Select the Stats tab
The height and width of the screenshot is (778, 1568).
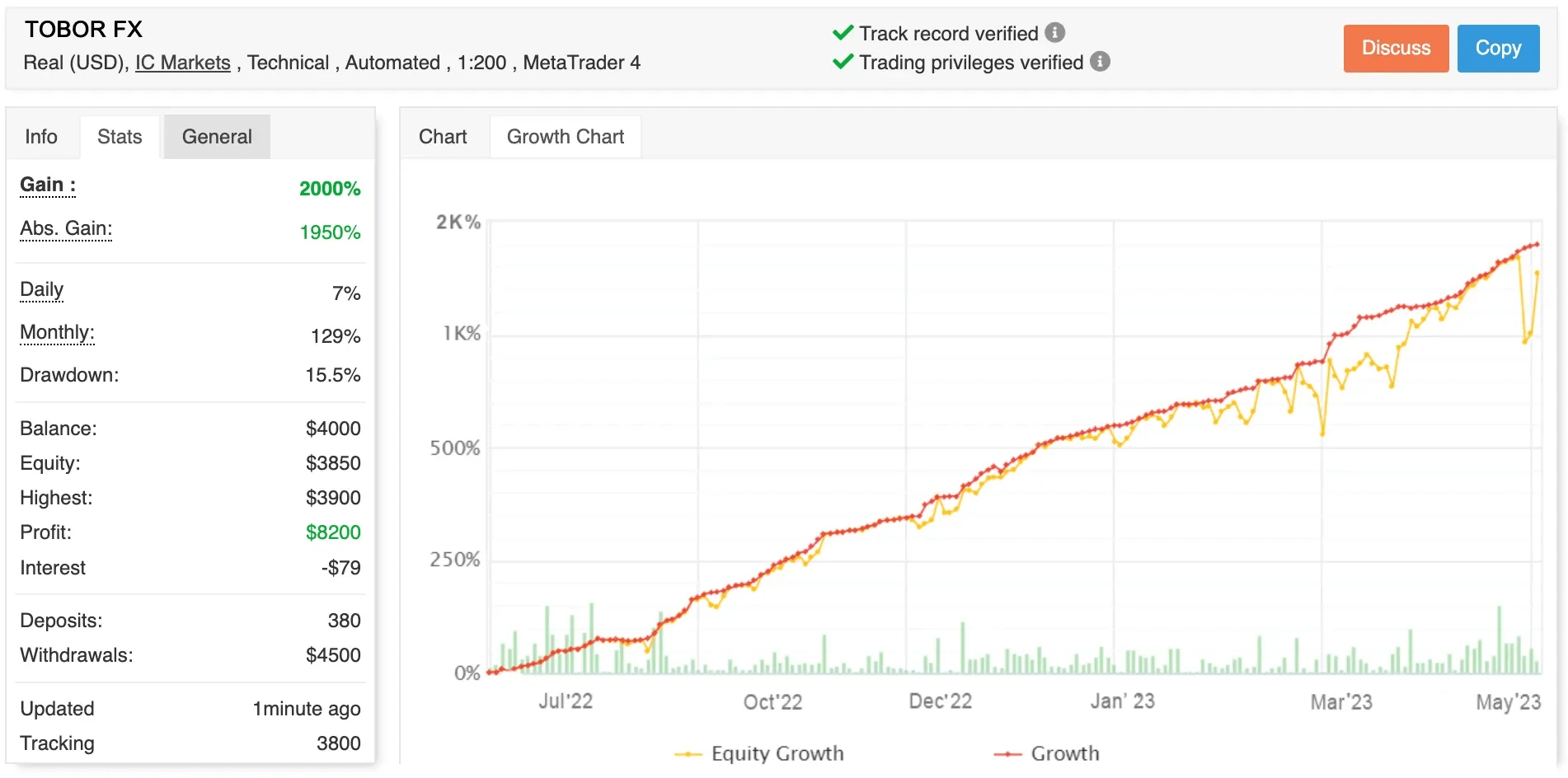coord(119,136)
